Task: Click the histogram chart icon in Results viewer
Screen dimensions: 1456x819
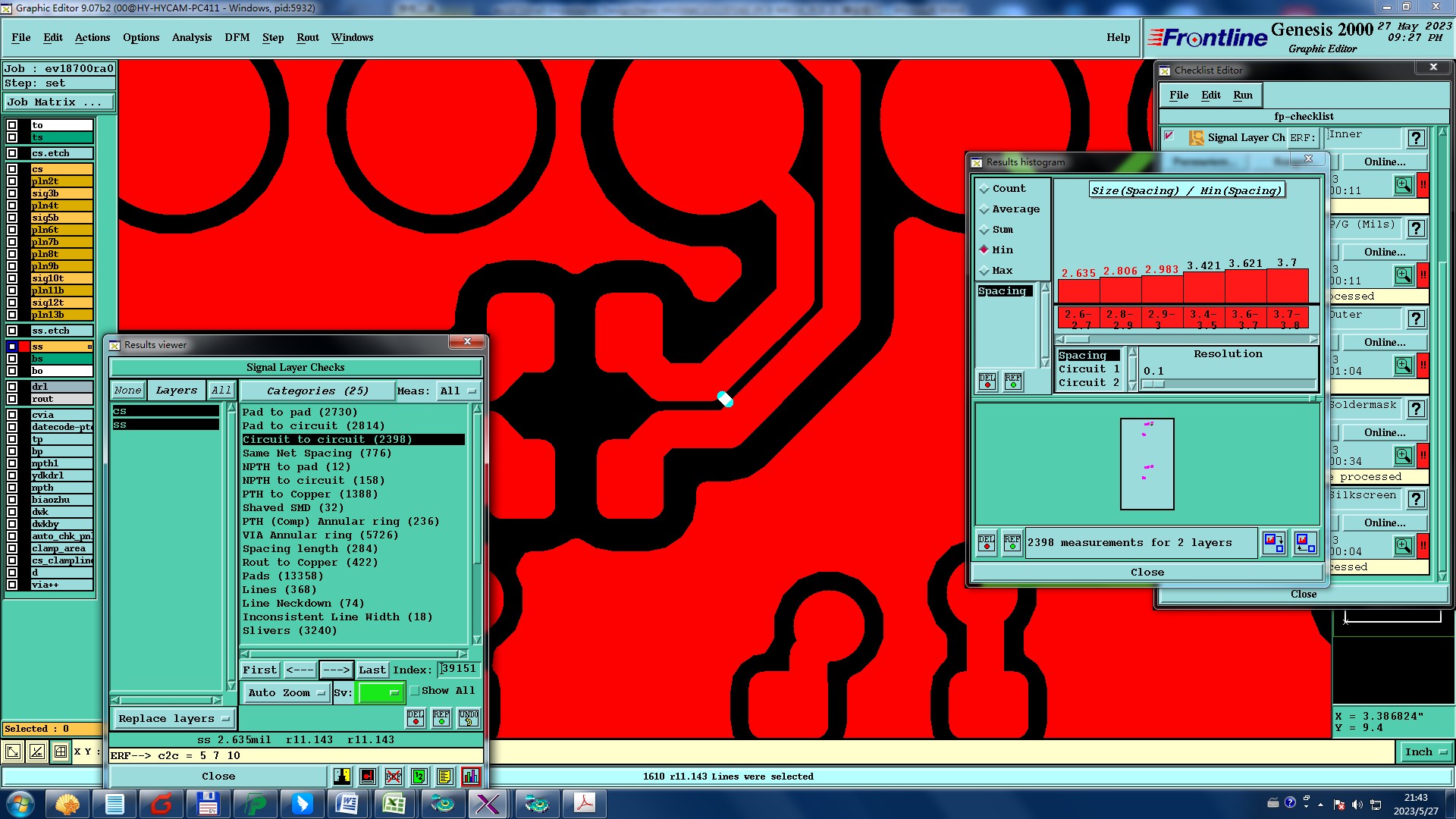Action: (471, 776)
